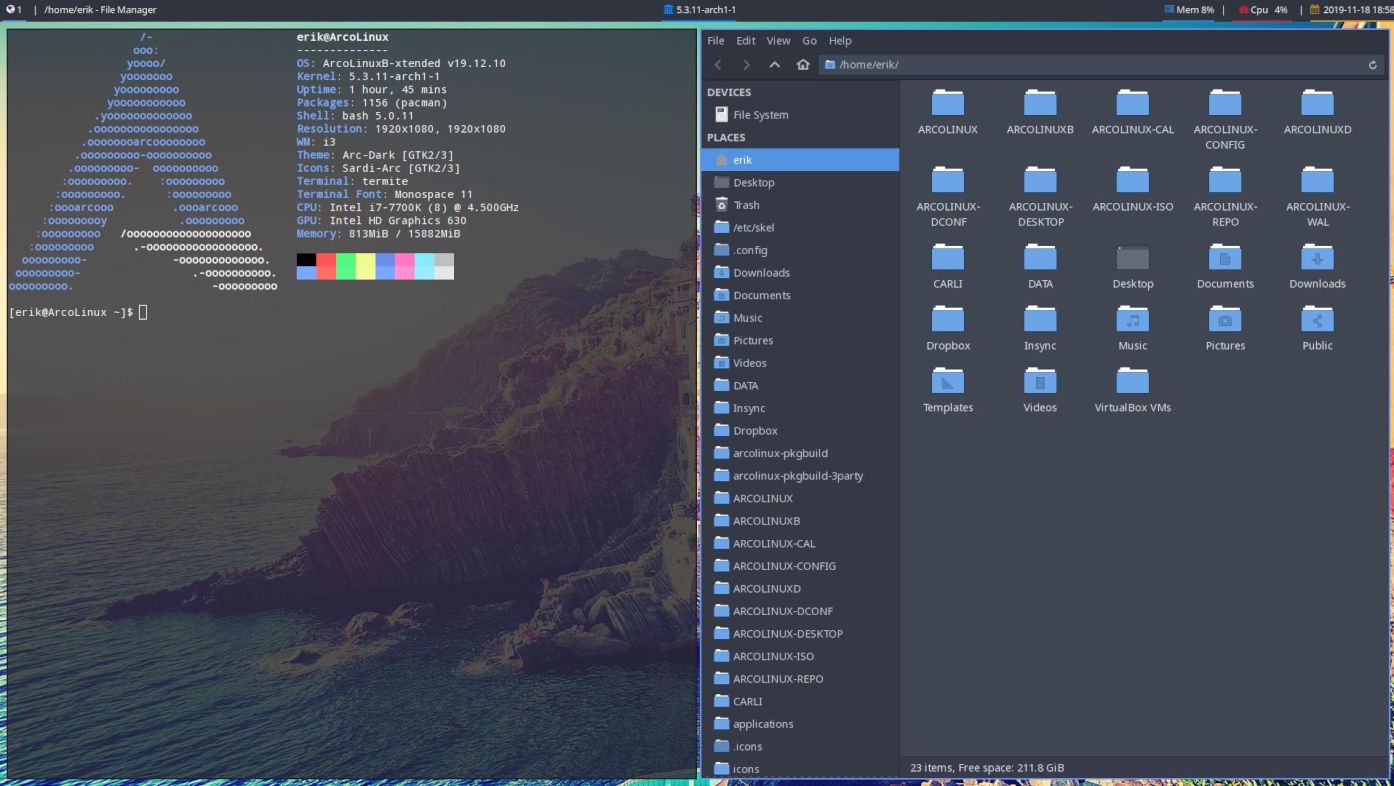Open Music in the Places sidebar
This screenshot has width=1394, height=786.
click(x=800, y=318)
